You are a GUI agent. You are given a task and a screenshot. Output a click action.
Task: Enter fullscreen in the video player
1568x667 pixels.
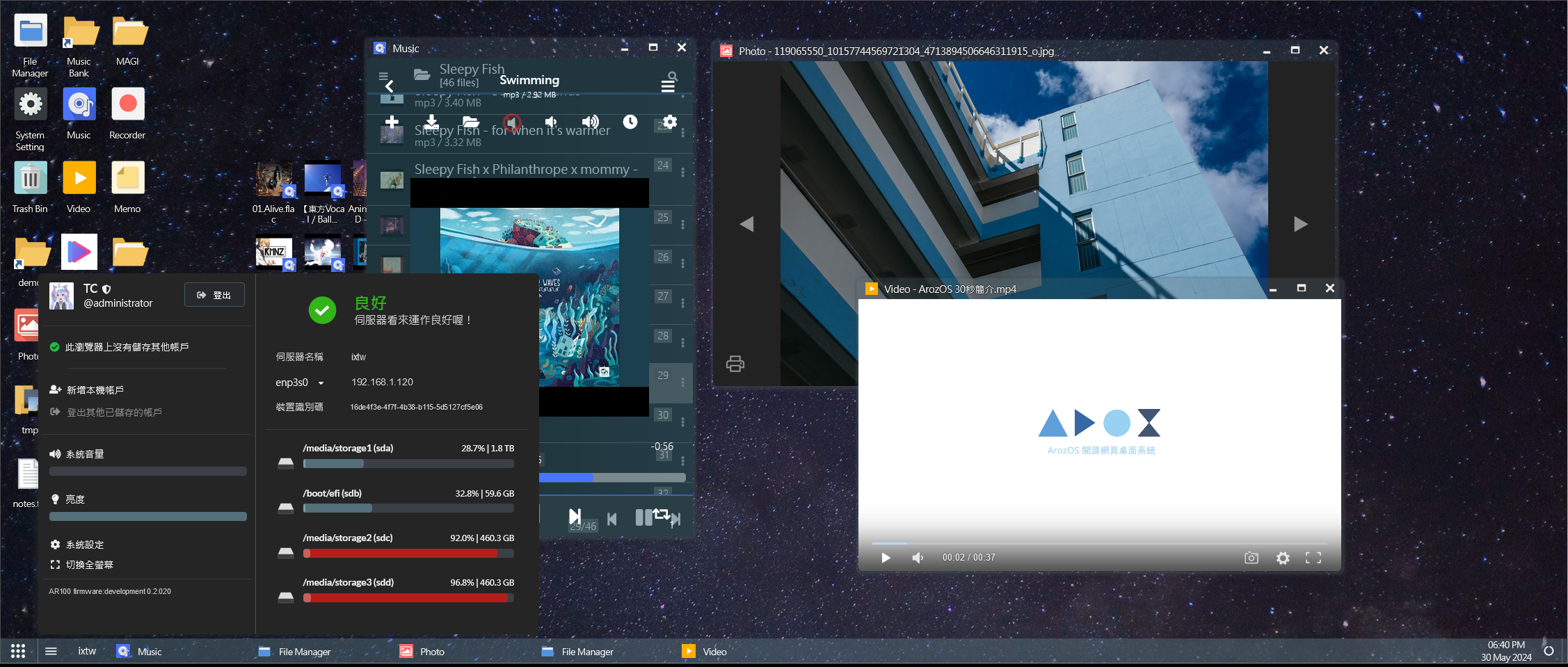(x=1313, y=558)
